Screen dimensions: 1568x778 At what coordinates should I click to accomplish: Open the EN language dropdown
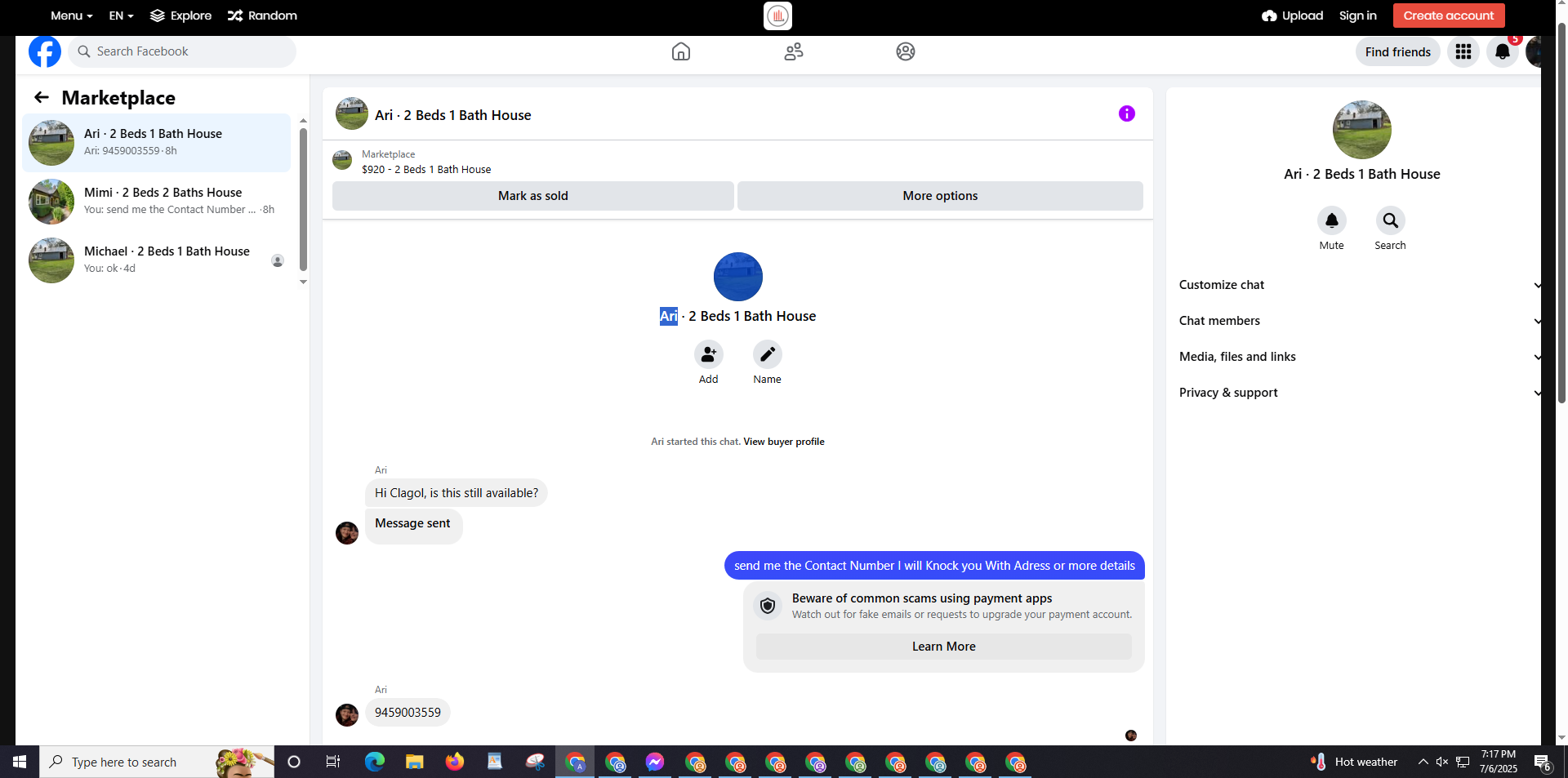click(122, 16)
